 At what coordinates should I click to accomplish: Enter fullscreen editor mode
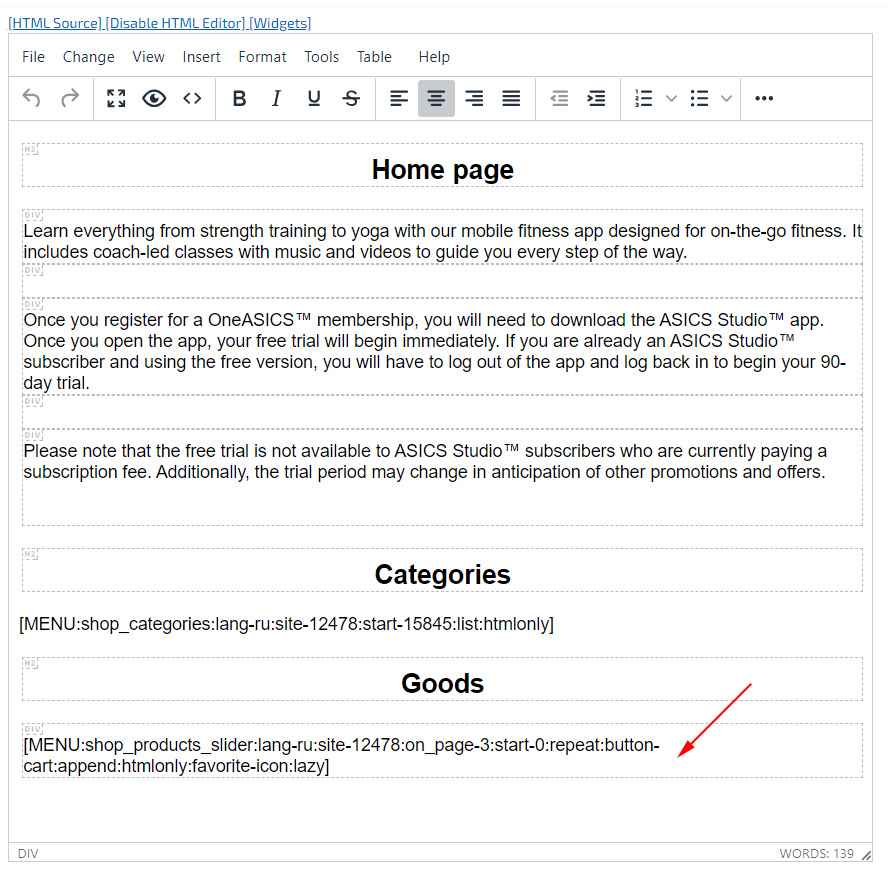click(x=116, y=98)
